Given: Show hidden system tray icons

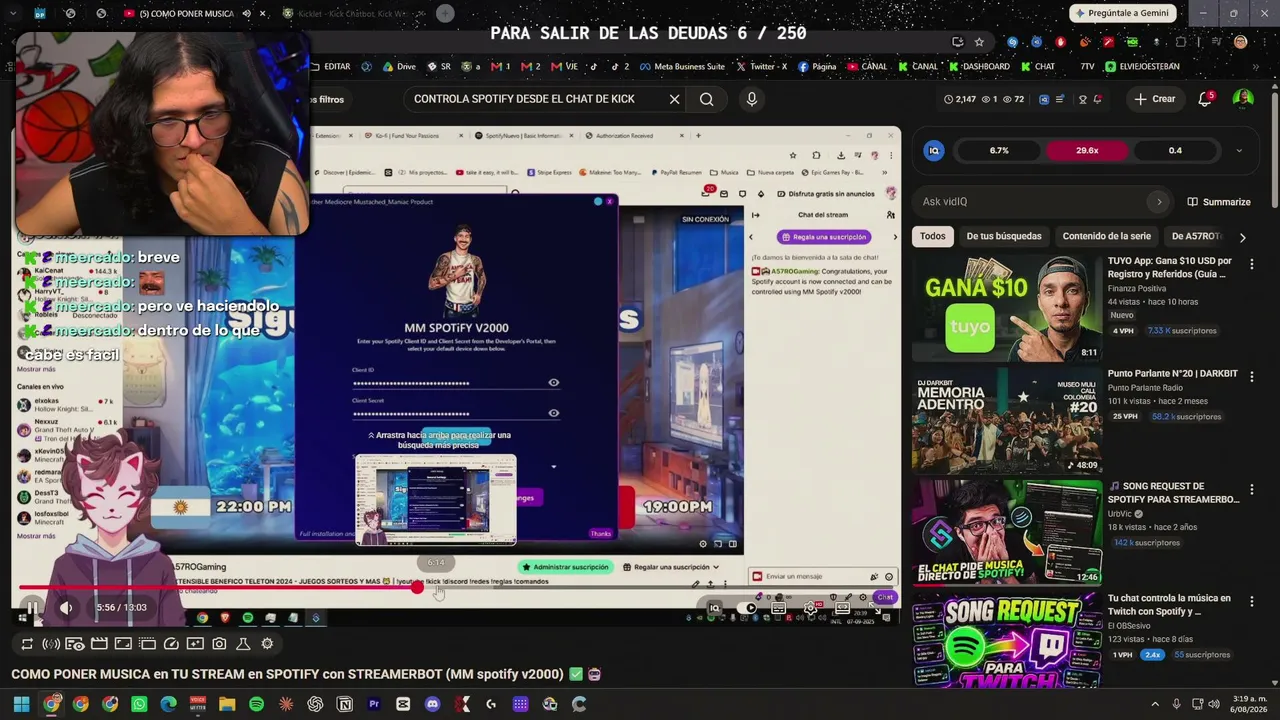Looking at the screenshot, I should 1155,704.
